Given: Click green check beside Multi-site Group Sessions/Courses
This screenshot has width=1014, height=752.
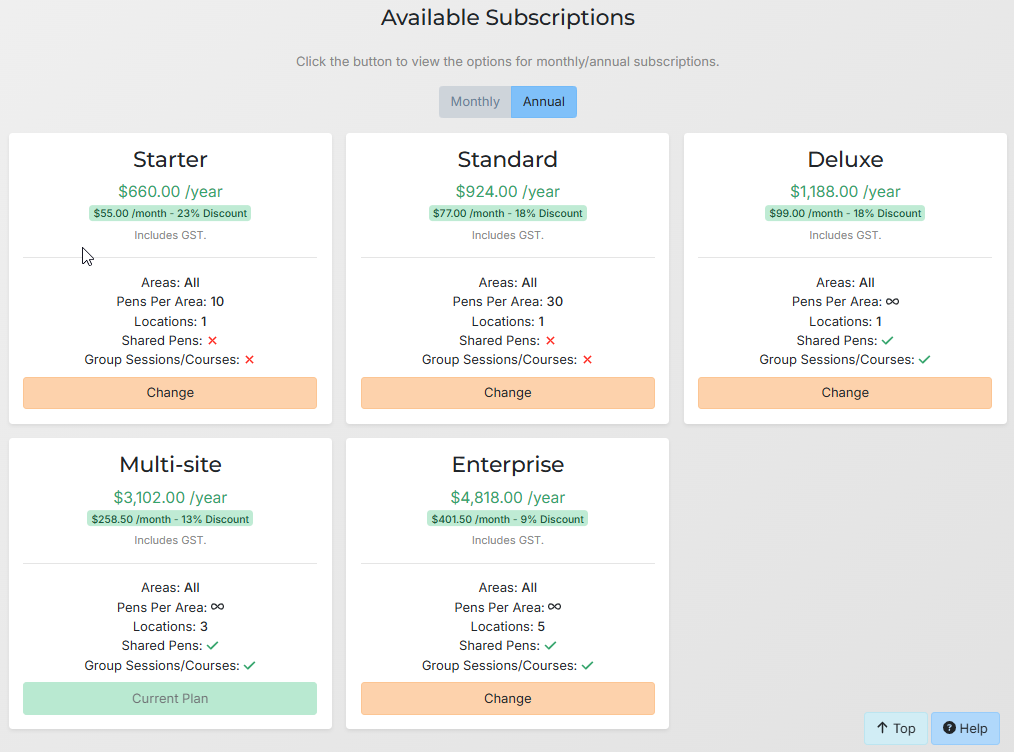Looking at the screenshot, I should [x=250, y=665].
